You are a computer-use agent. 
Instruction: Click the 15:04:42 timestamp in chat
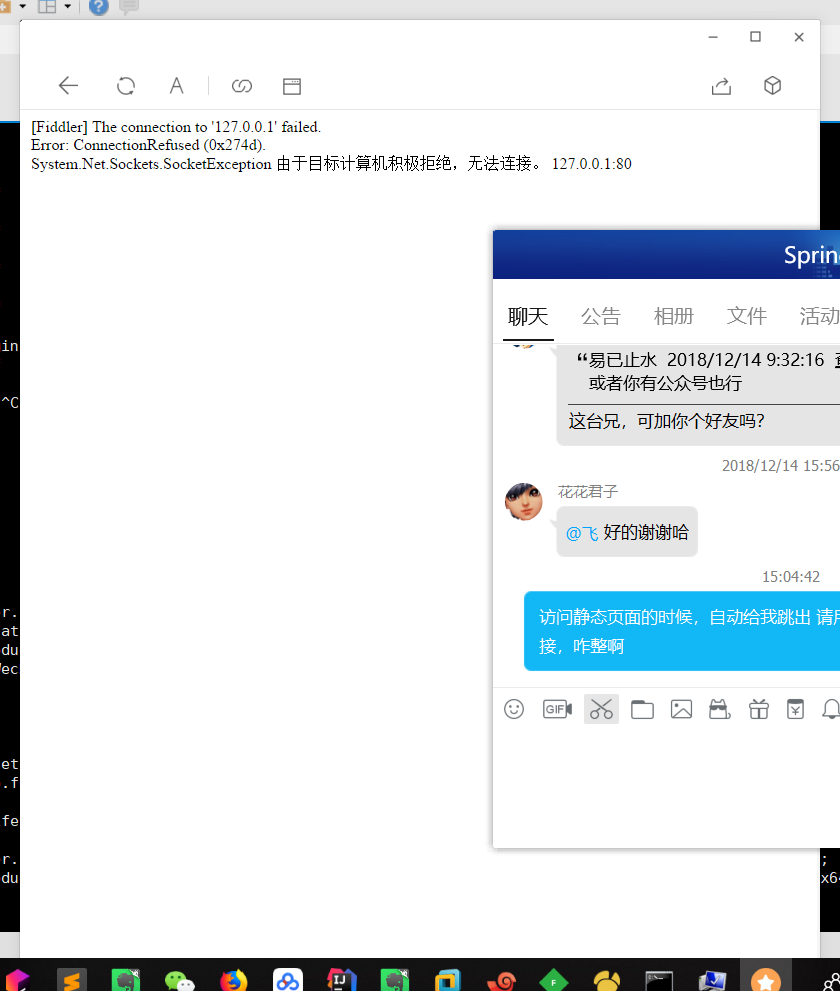791,577
